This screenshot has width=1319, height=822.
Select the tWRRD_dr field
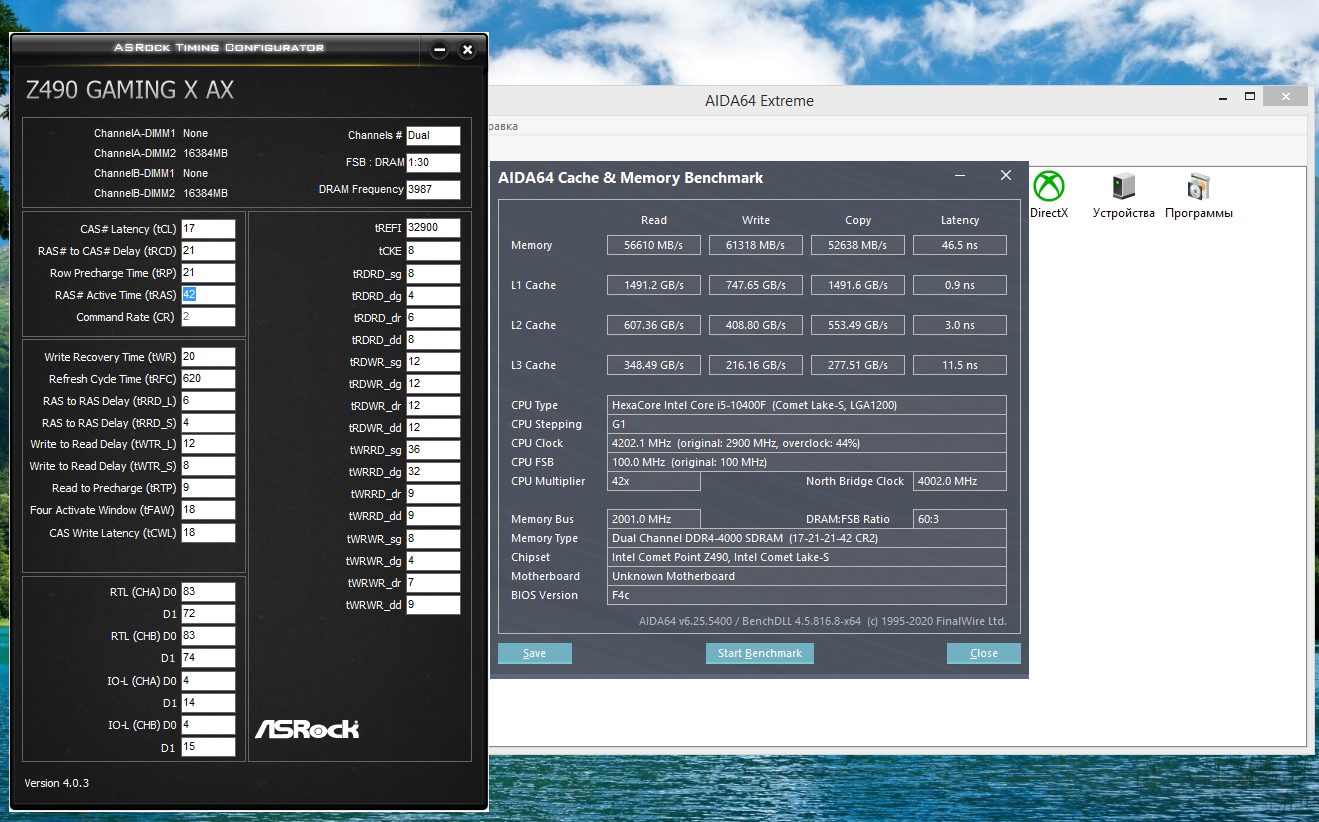click(433, 494)
